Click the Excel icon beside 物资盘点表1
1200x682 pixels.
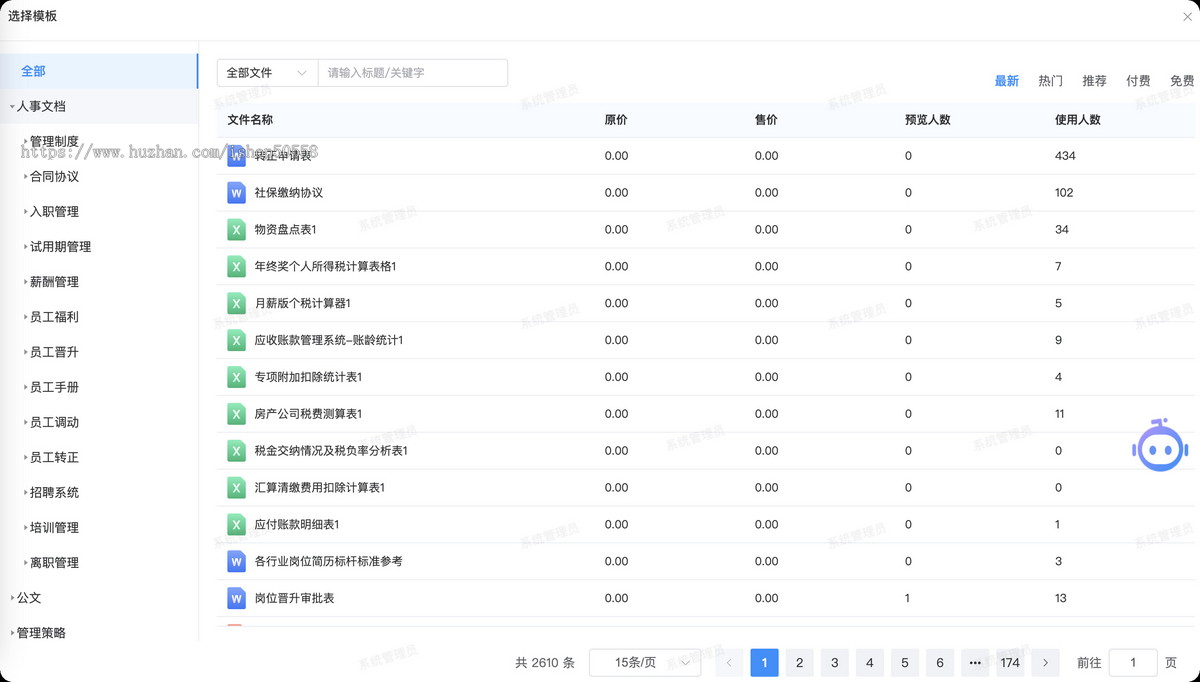click(237, 229)
